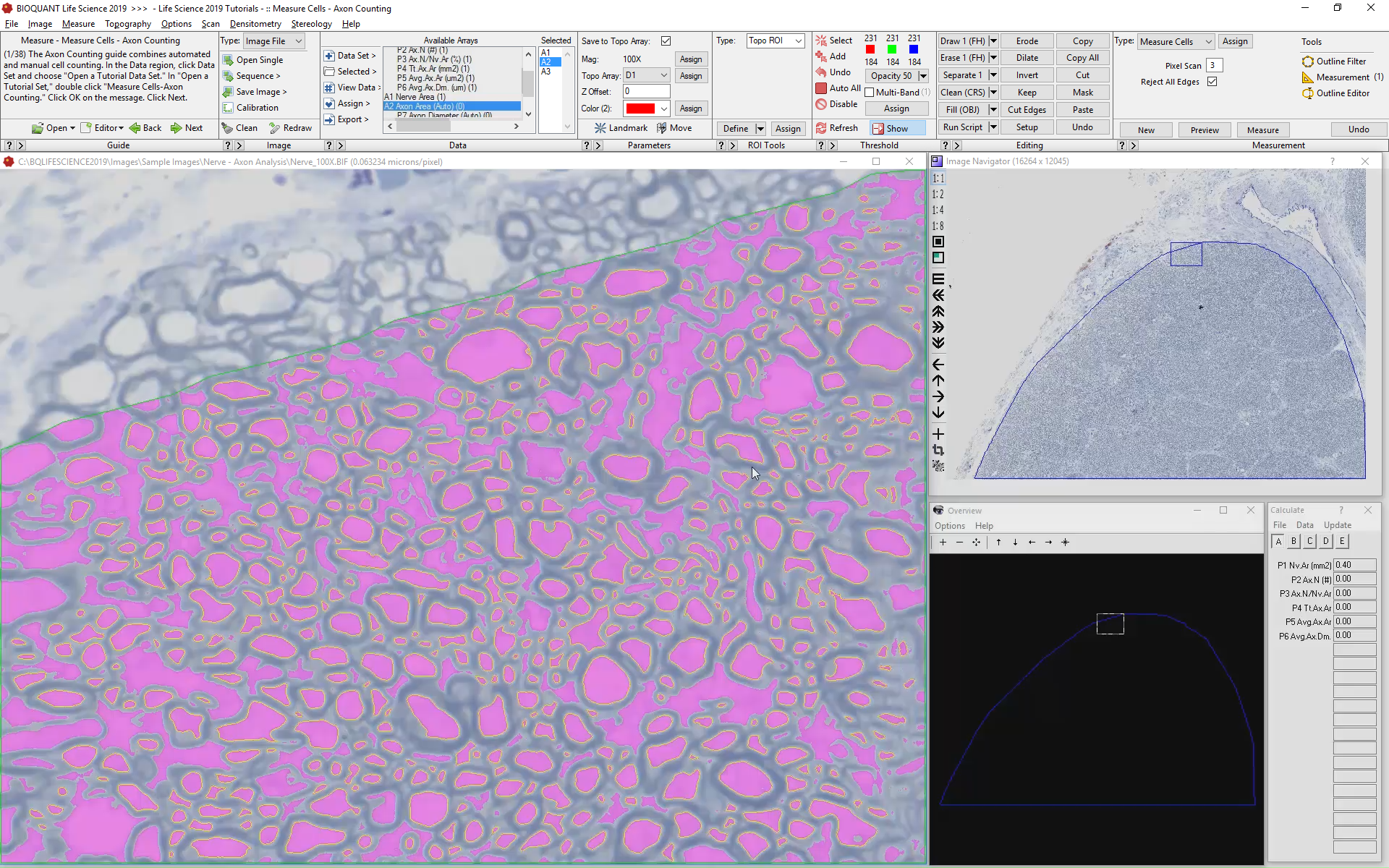Enable Reject All Edges checkbox
This screenshot has width=1389, height=868.
(1213, 81)
